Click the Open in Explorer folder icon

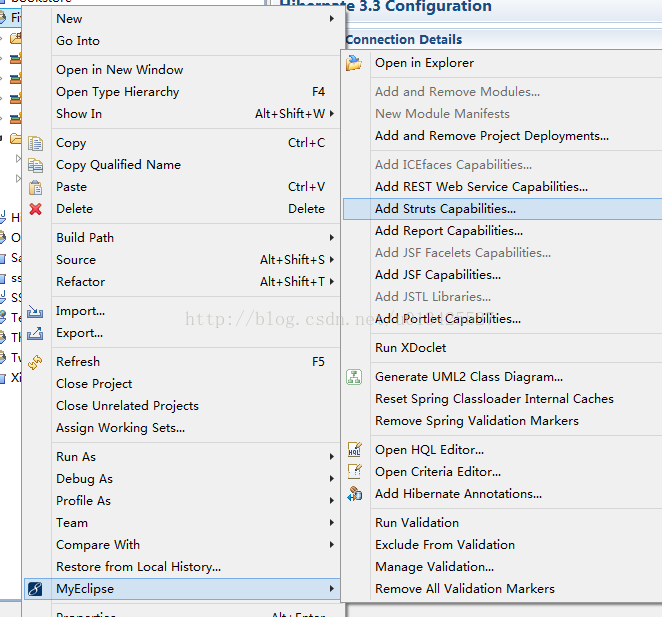tap(354, 63)
